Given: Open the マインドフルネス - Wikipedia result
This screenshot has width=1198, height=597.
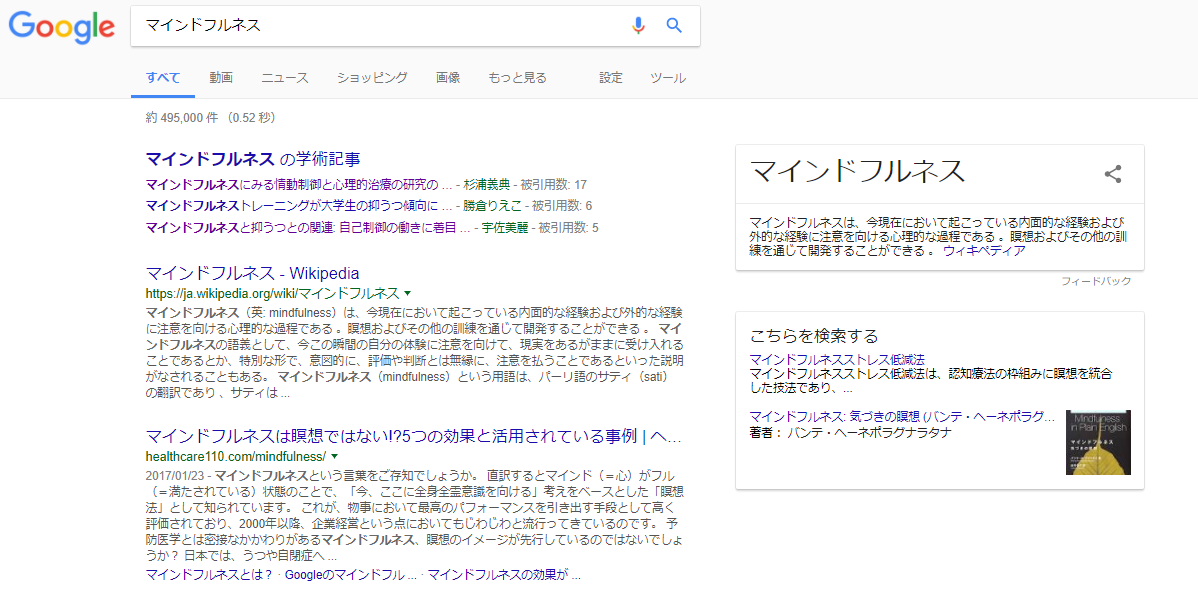Looking at the screenshot, I should 252,273.
